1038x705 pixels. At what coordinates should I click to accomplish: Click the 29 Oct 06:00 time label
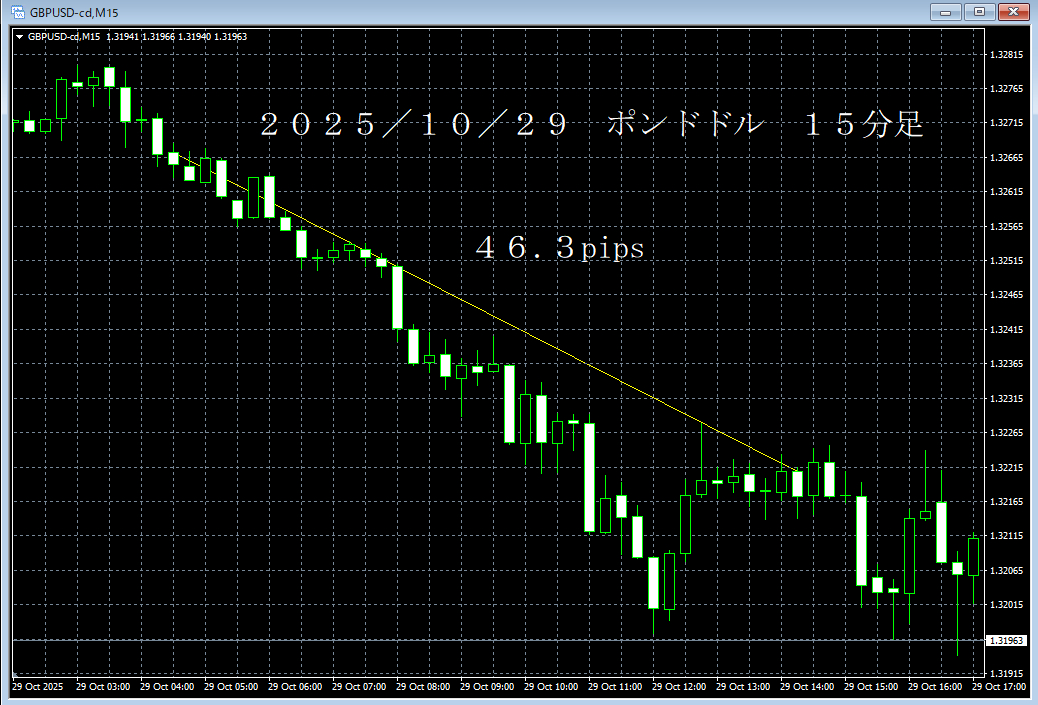point(295,686)
